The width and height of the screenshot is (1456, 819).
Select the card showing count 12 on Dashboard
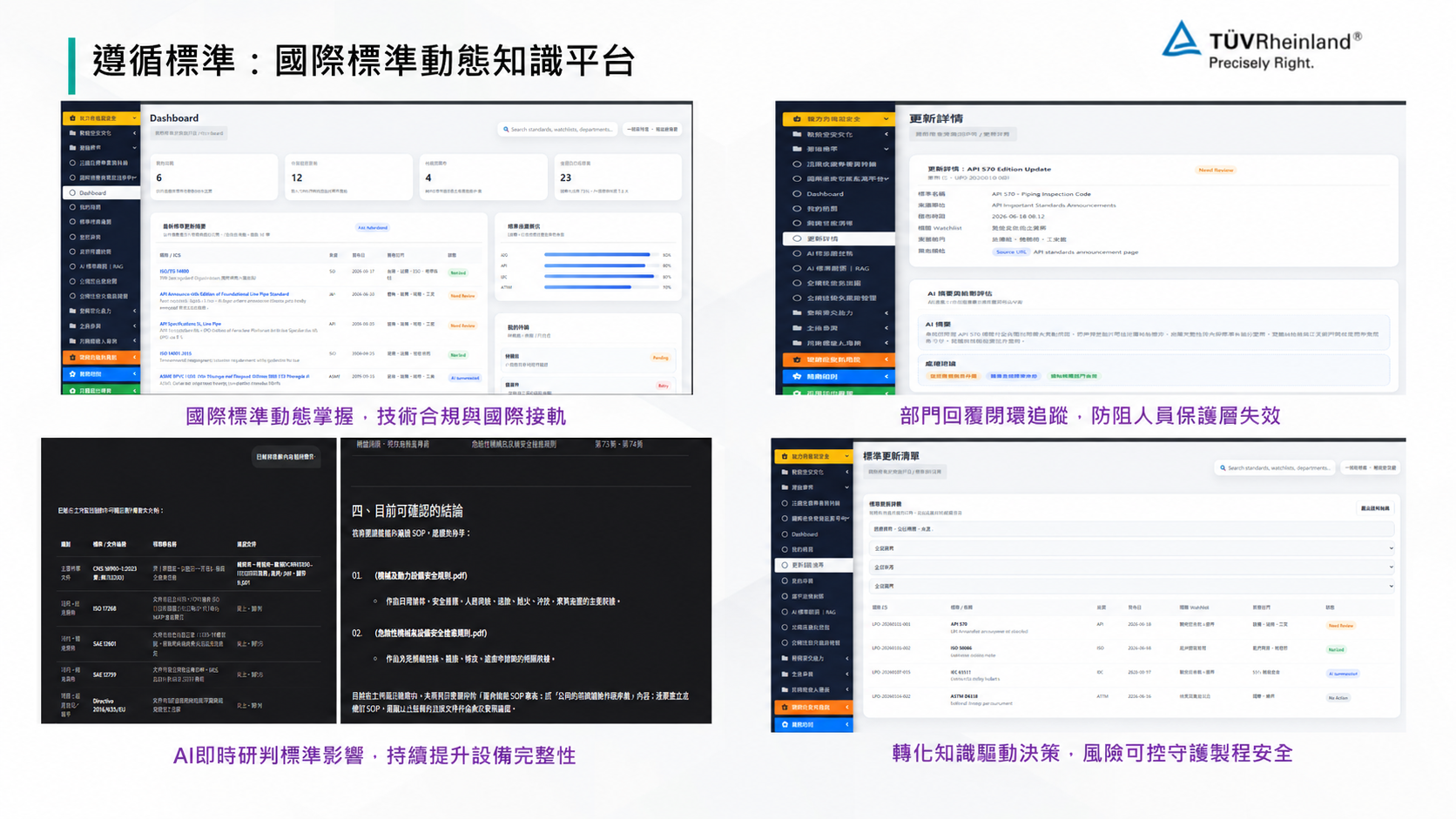coord(348,177)
